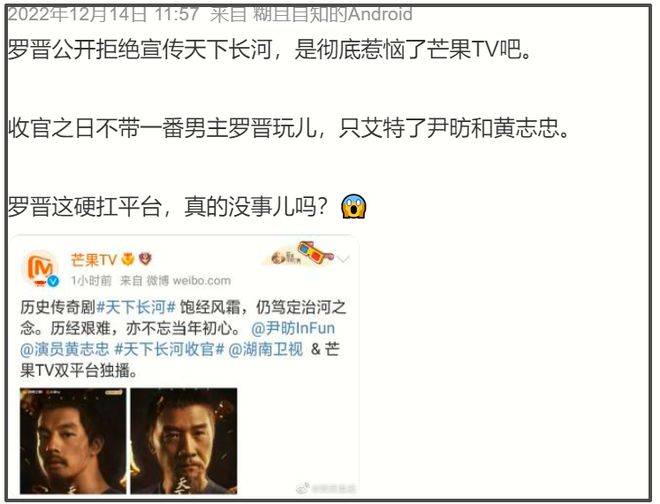Open the #天下长河收官# hashtag
660x504 pixels.
pyautogui.click(x=169, y=349)
